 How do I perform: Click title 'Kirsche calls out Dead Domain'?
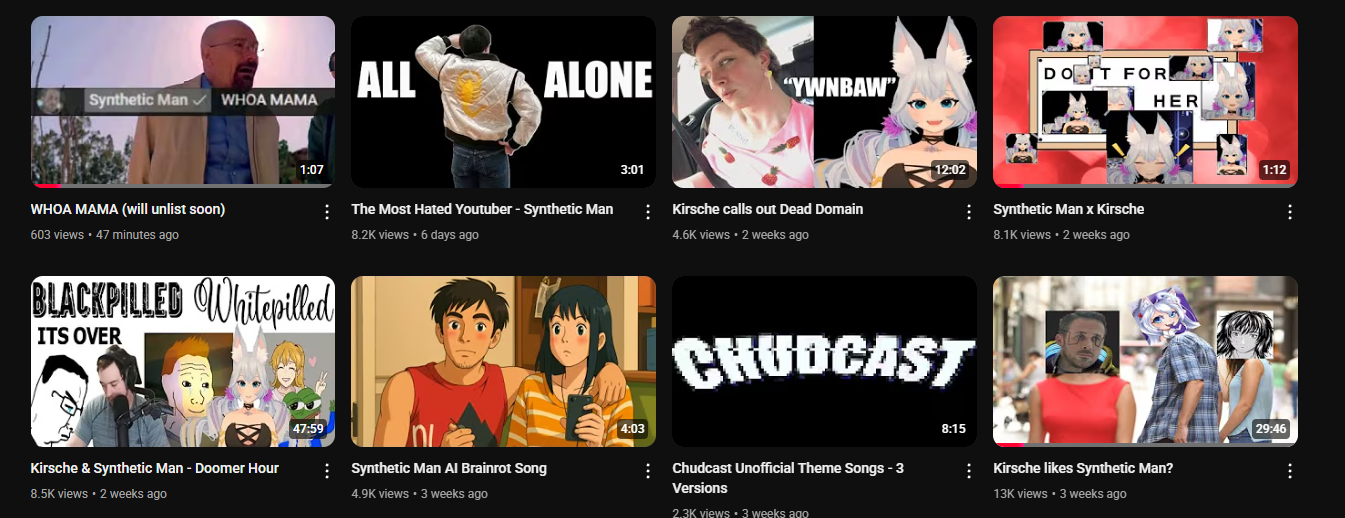(x=767, y=209)
